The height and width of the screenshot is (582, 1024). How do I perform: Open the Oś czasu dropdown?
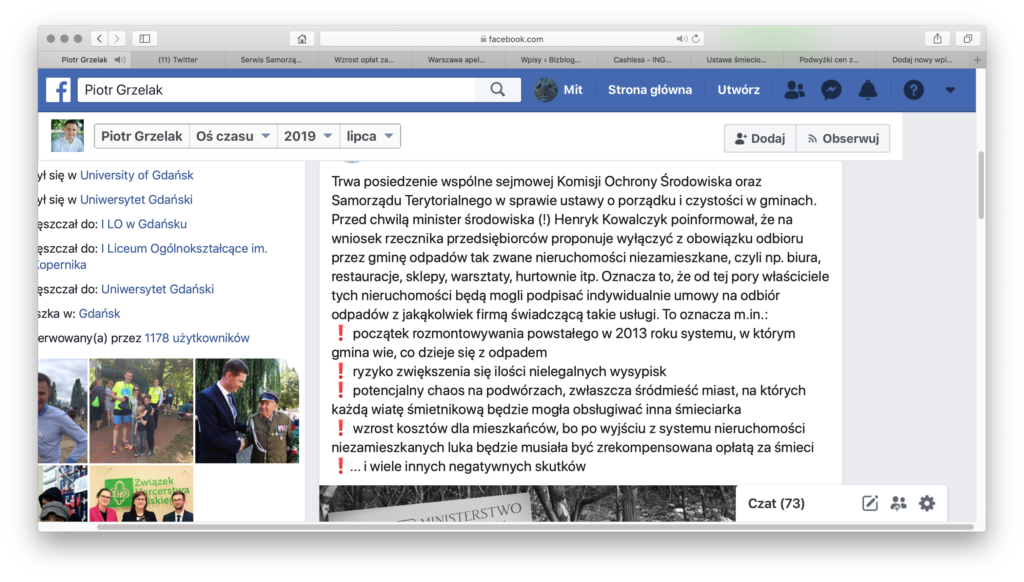coord(232,136)
